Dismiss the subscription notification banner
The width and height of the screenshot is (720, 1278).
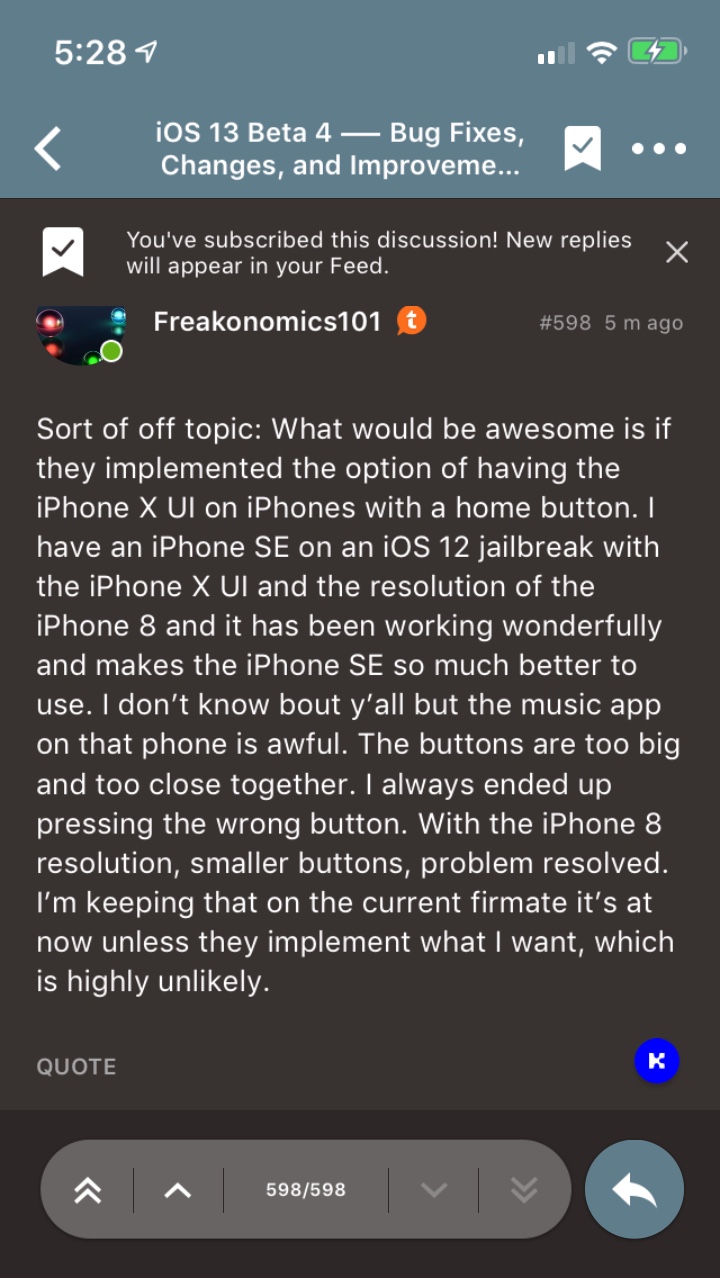point(677,252)
